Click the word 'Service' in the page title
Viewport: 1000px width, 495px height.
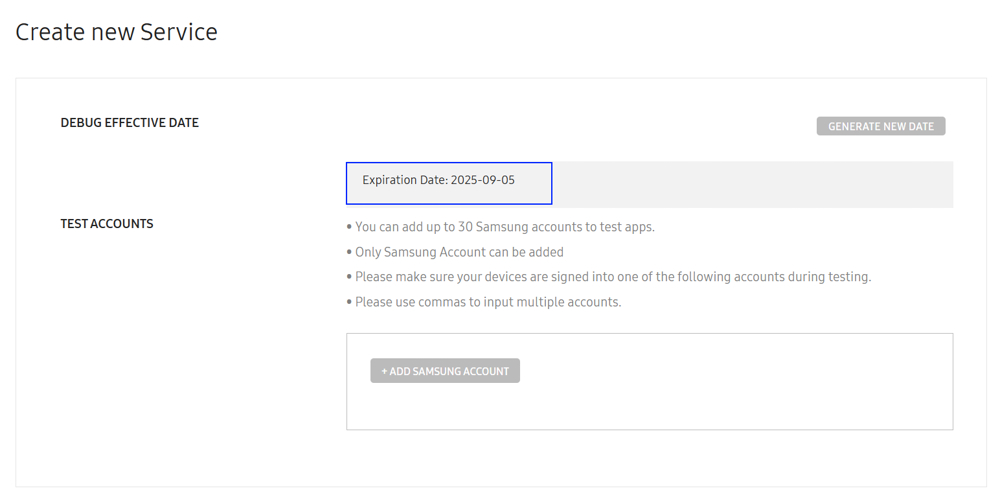point(179,32)
